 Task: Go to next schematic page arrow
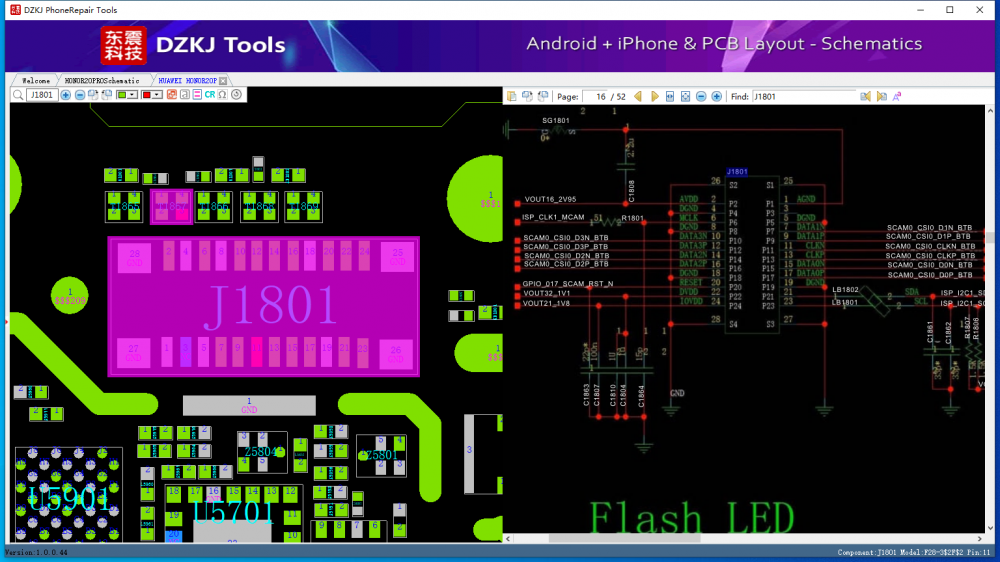[x=654, y=96]
